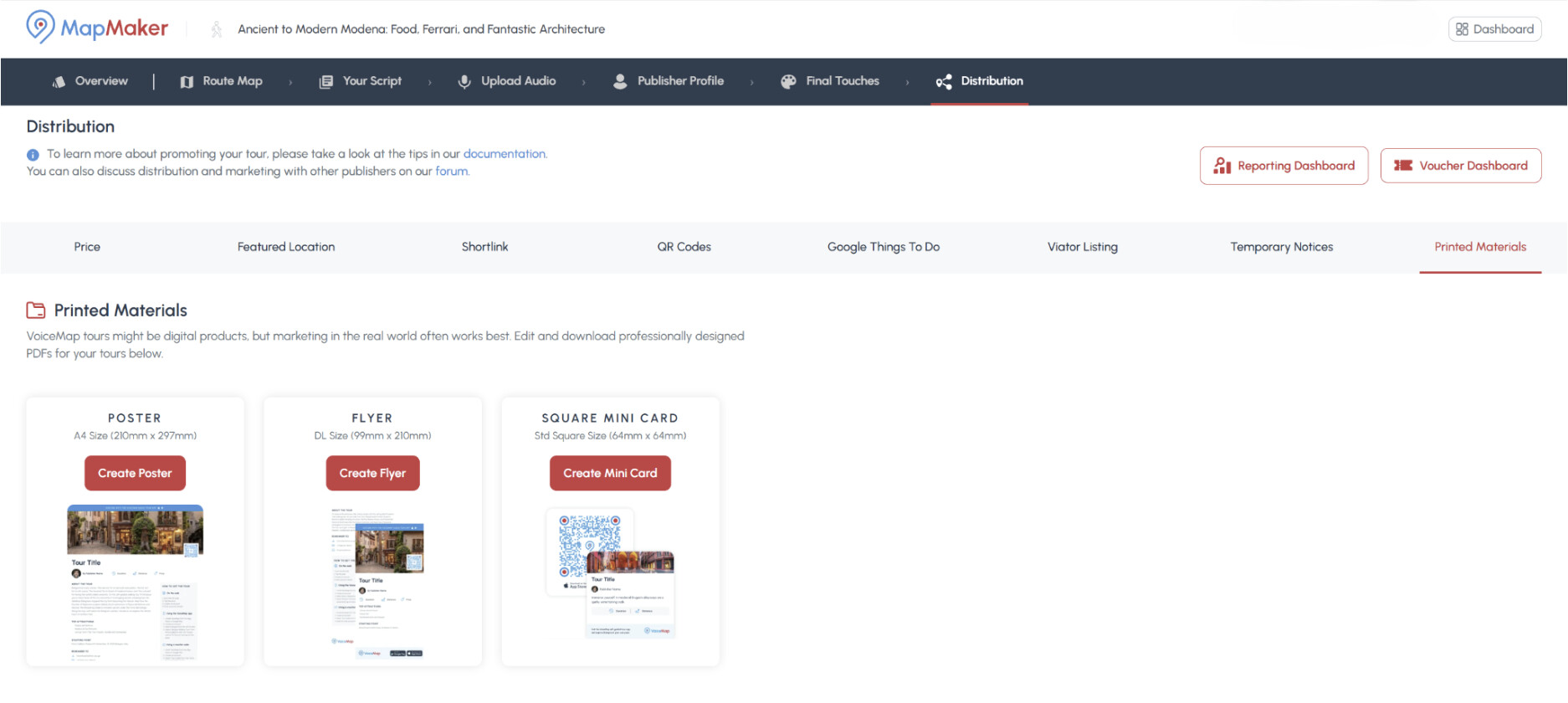Click the Publisher Profile person icon

(x=620, y=81)
